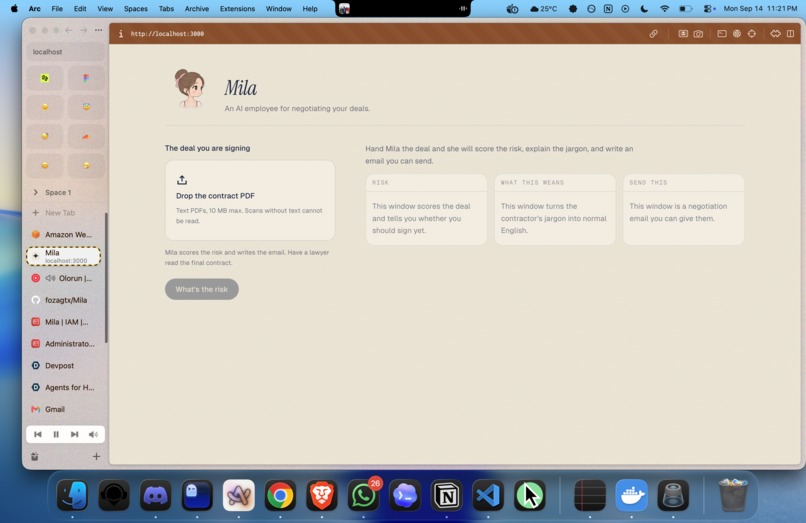806x523 pixels.
Task: Click the http://localhost:3000 URL text
Action: [167, 34]
